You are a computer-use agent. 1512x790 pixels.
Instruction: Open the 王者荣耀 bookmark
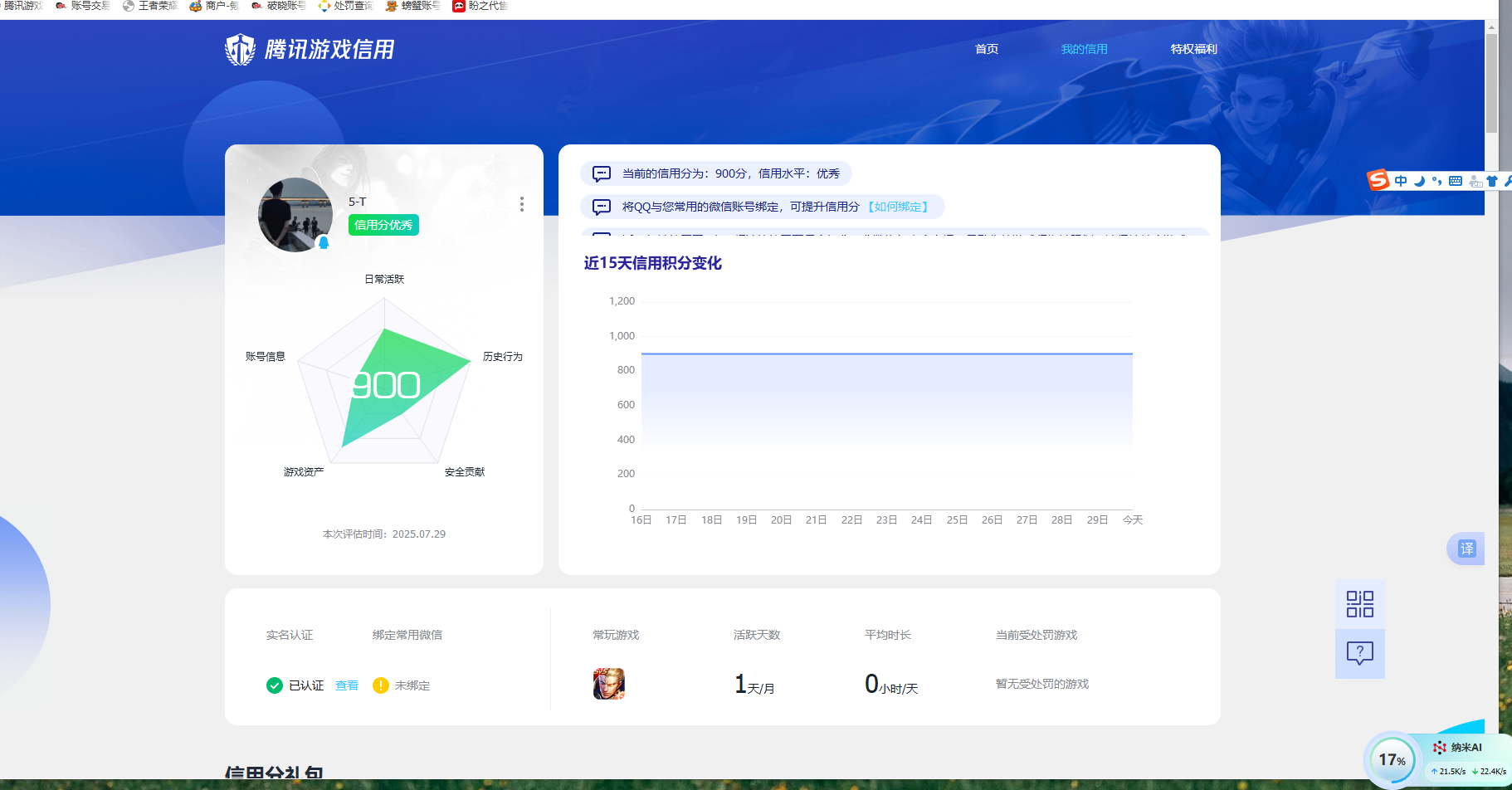pyautogui.click(x=150, y=6)
